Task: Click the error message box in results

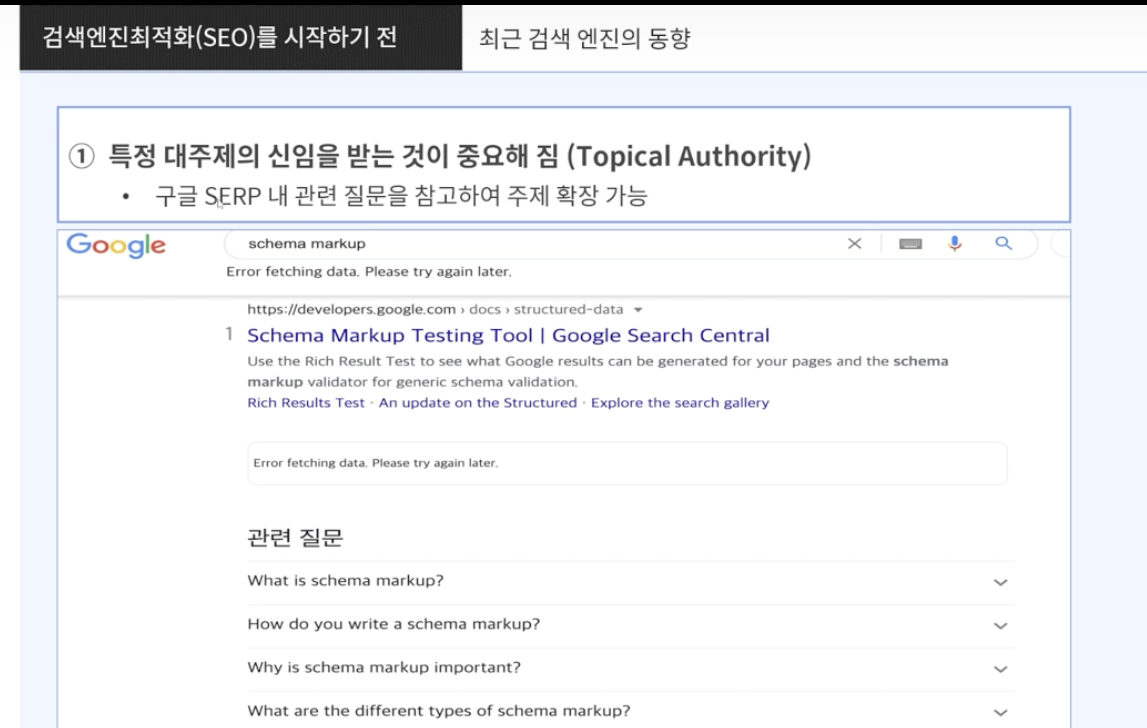Action: point(627,463)
